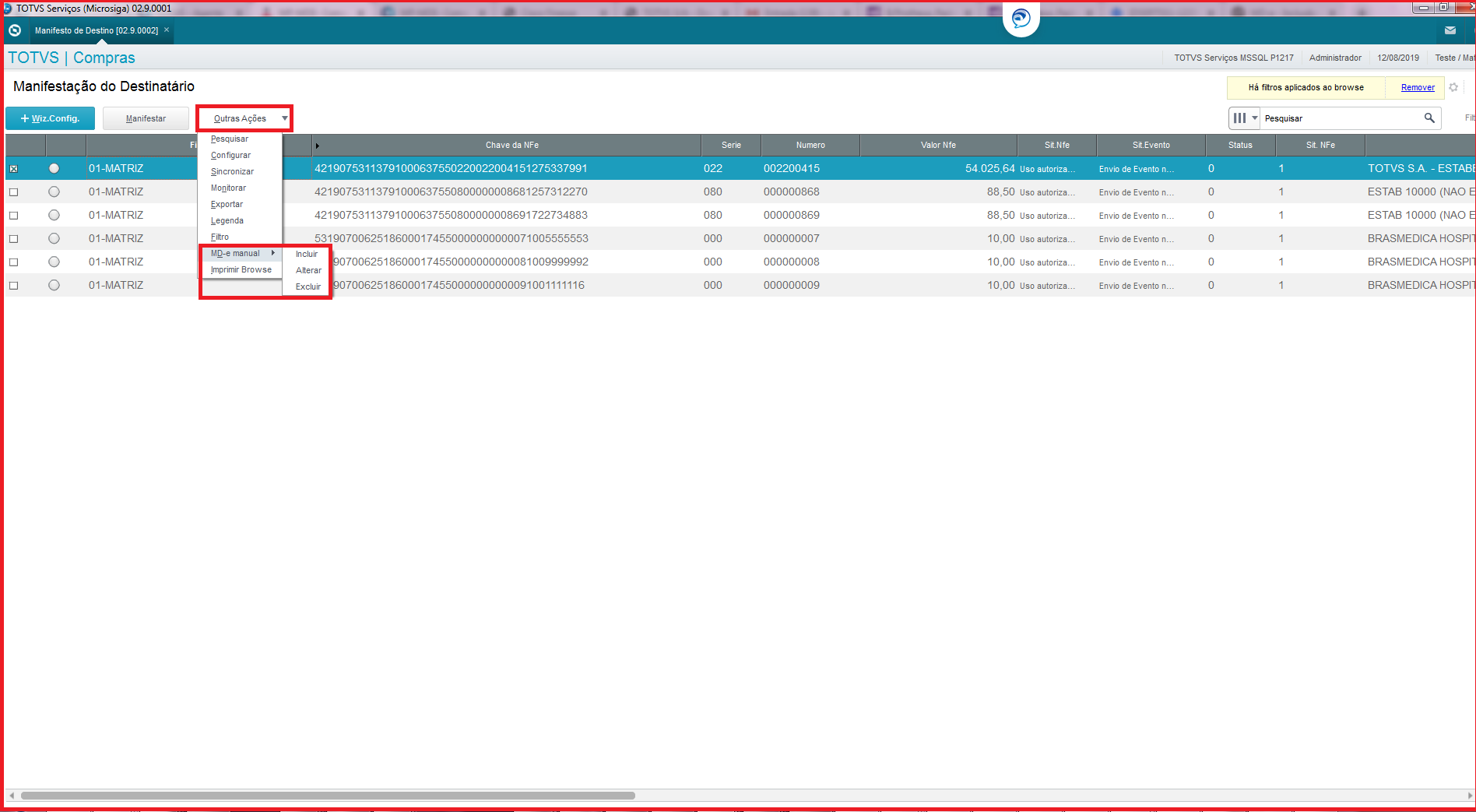Click key ending 8681257312270
The height and width of the screenshot is (812, 1476).
pos(451,192)
